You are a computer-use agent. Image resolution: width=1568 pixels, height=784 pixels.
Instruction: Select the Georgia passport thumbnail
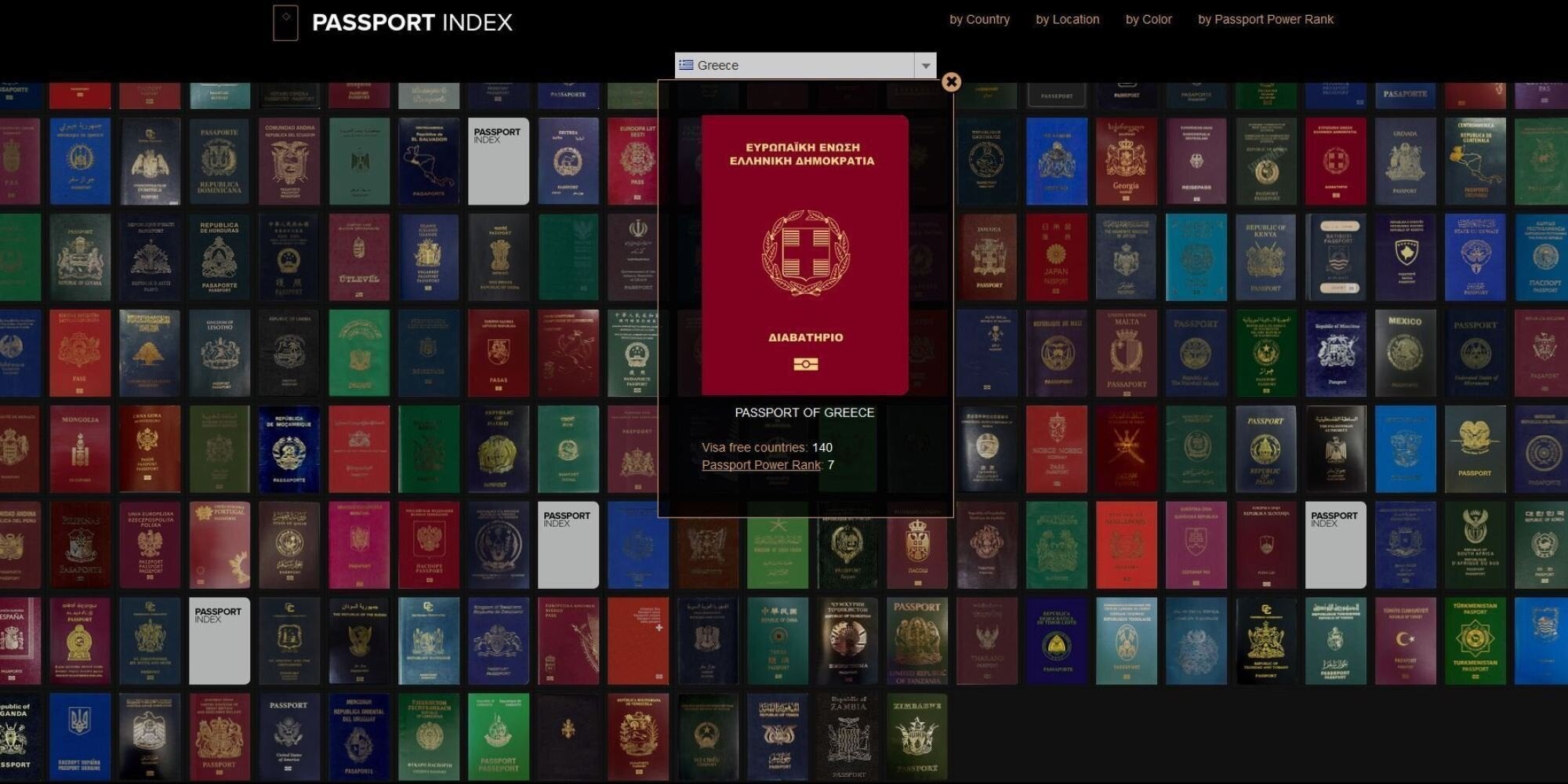pos(1126,162)
